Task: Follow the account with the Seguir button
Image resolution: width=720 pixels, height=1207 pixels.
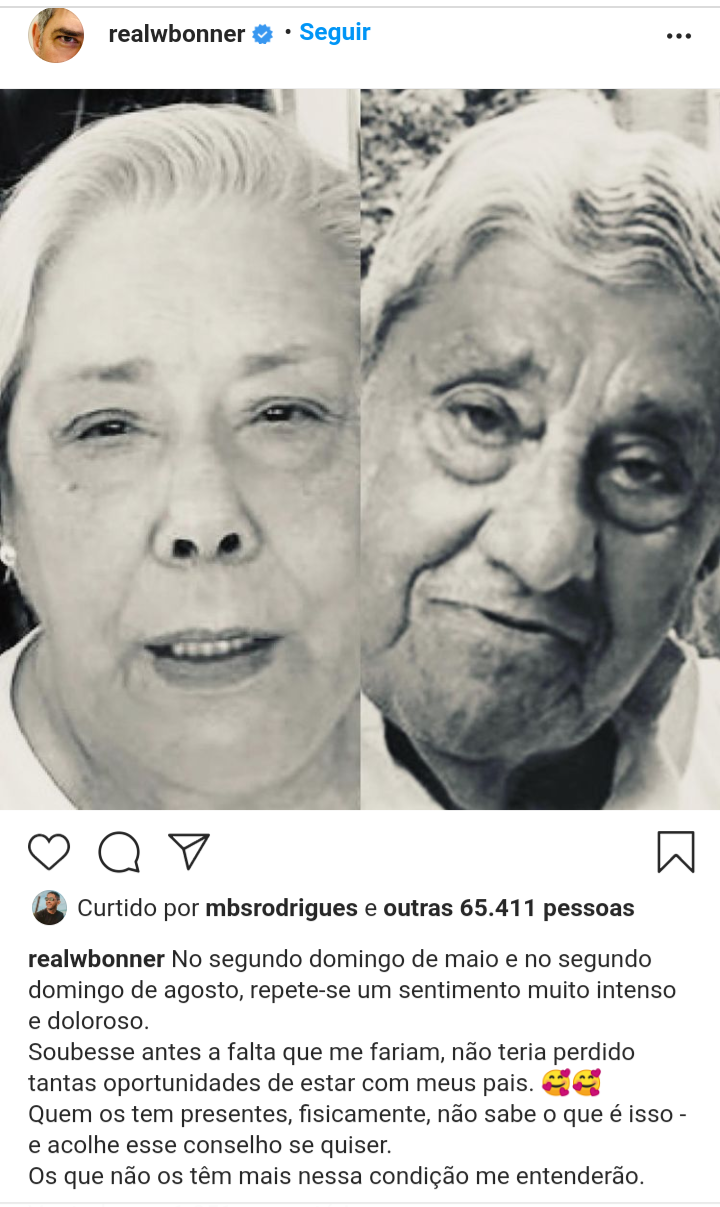Action: (x=335, y=32)
